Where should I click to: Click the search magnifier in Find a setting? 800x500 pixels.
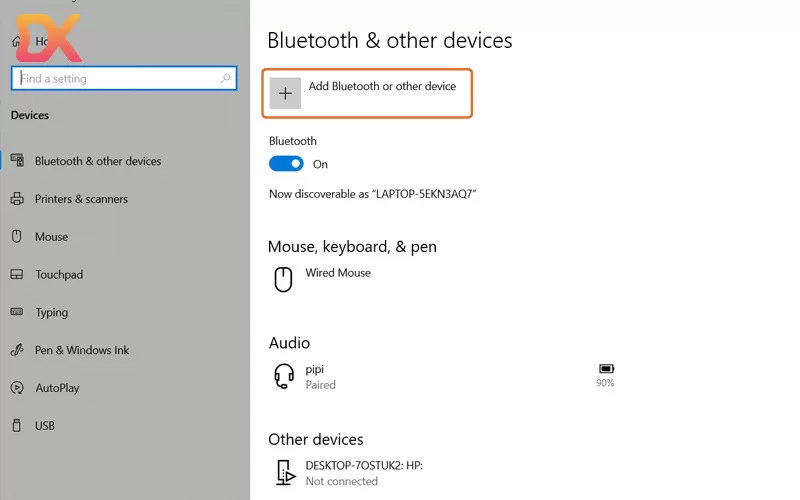[226, 78]
